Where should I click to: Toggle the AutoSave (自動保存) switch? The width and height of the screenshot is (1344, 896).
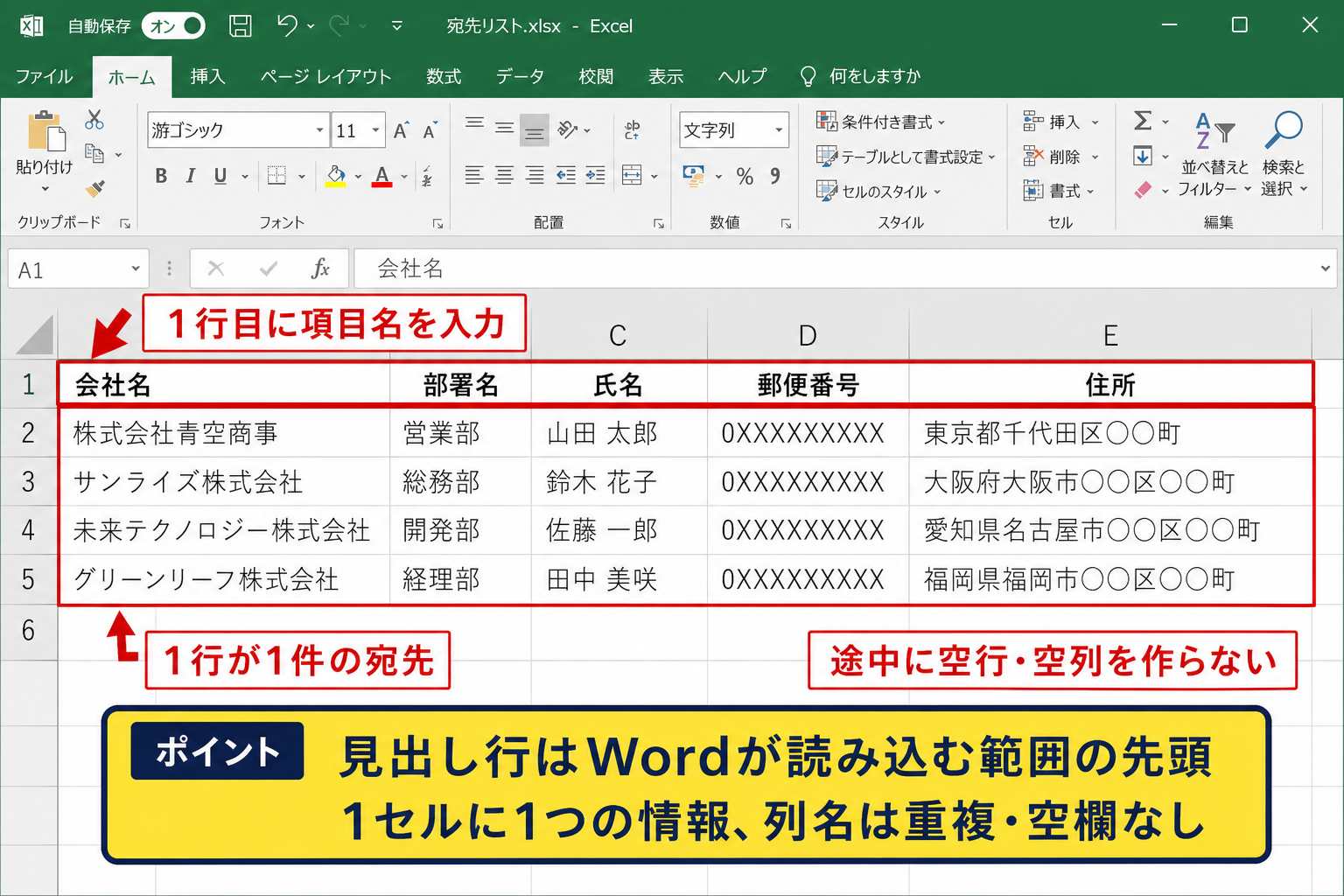173,26
